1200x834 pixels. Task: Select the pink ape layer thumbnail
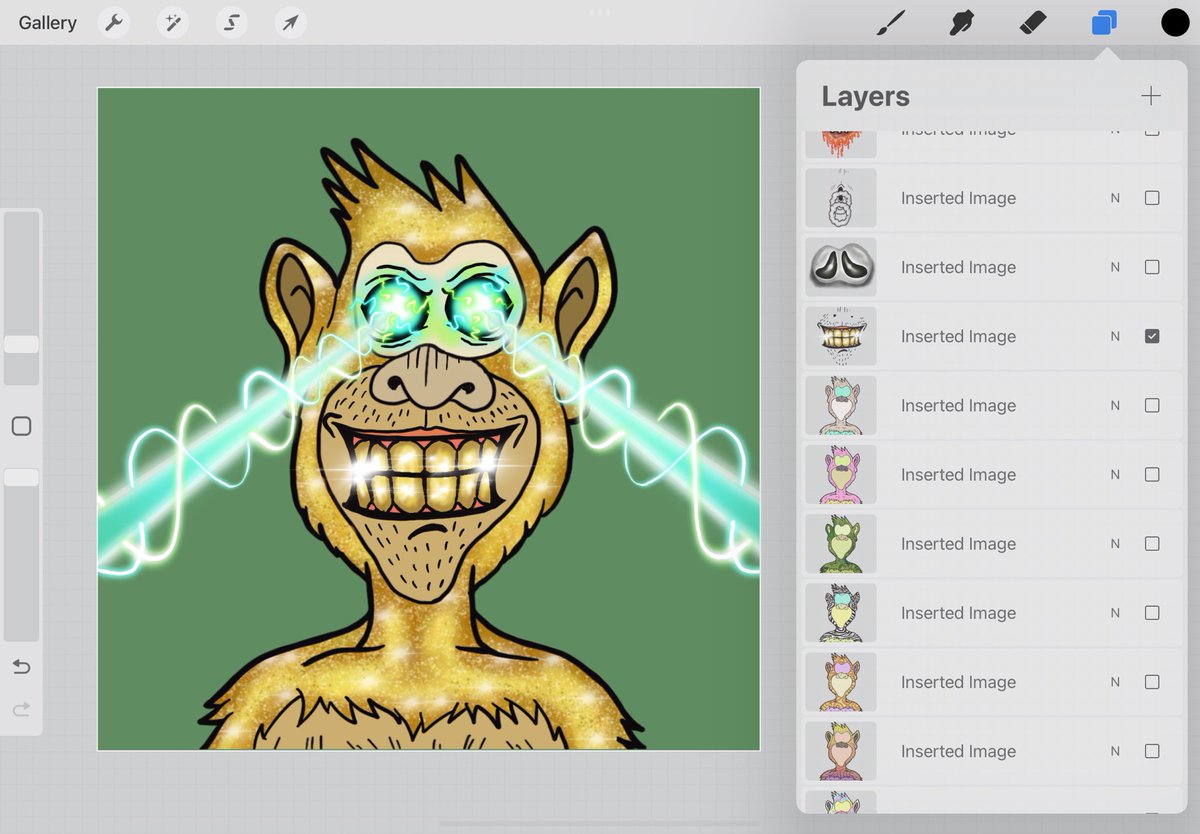[841, 474]
